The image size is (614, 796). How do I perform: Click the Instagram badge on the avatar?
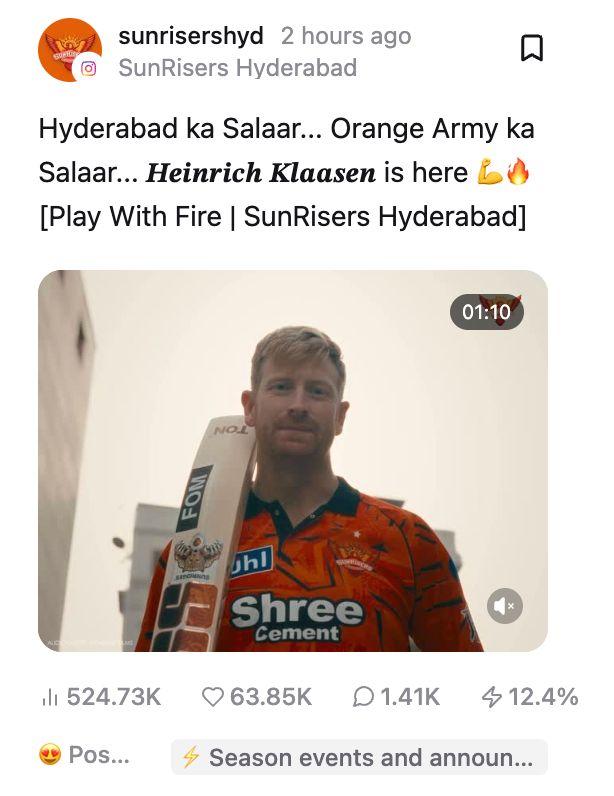(89, 68)
